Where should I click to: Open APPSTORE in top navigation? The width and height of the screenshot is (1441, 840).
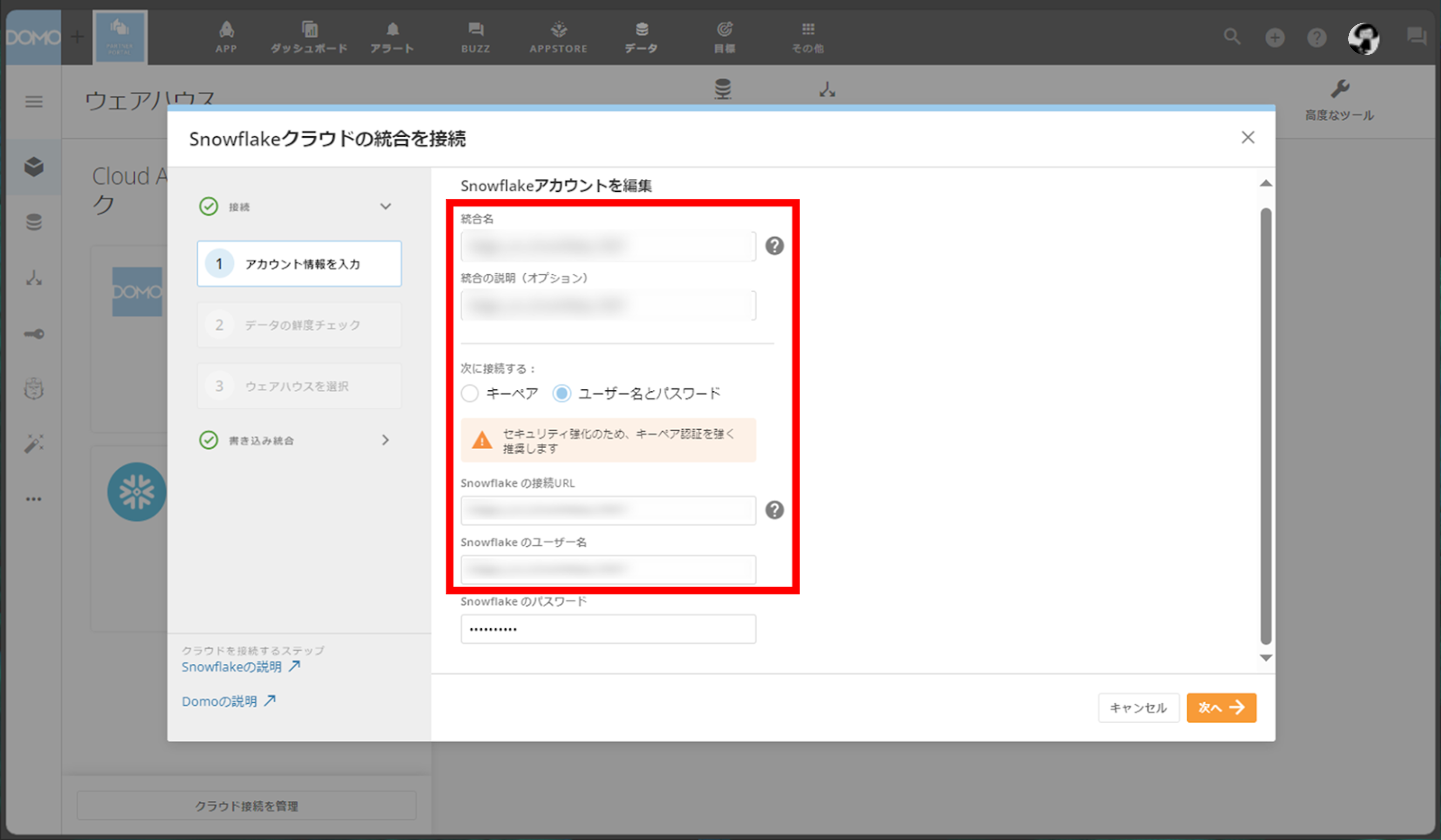click(x=558, y=37)
